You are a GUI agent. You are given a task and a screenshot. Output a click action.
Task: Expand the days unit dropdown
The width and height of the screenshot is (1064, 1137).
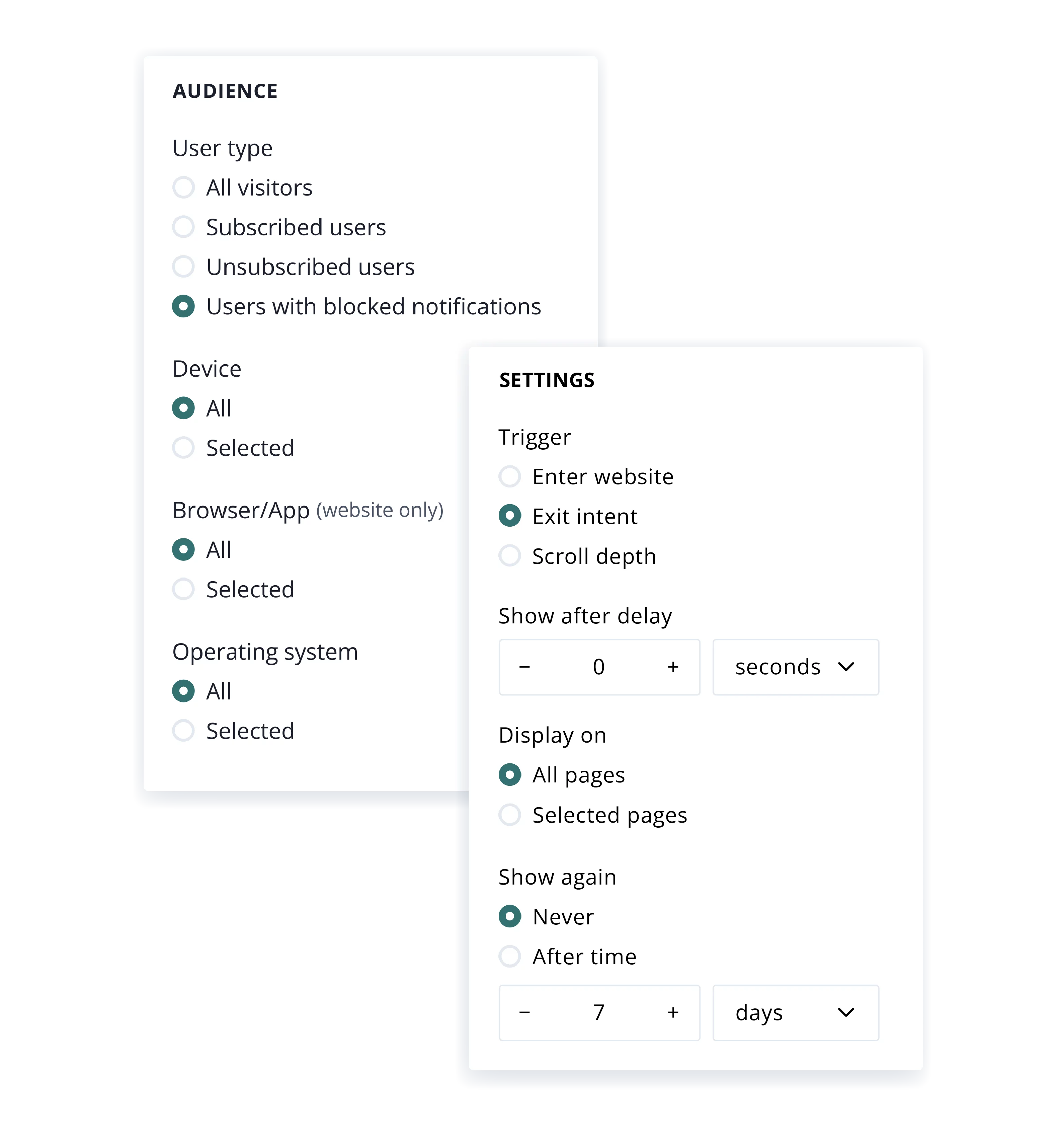point(795,1012)
